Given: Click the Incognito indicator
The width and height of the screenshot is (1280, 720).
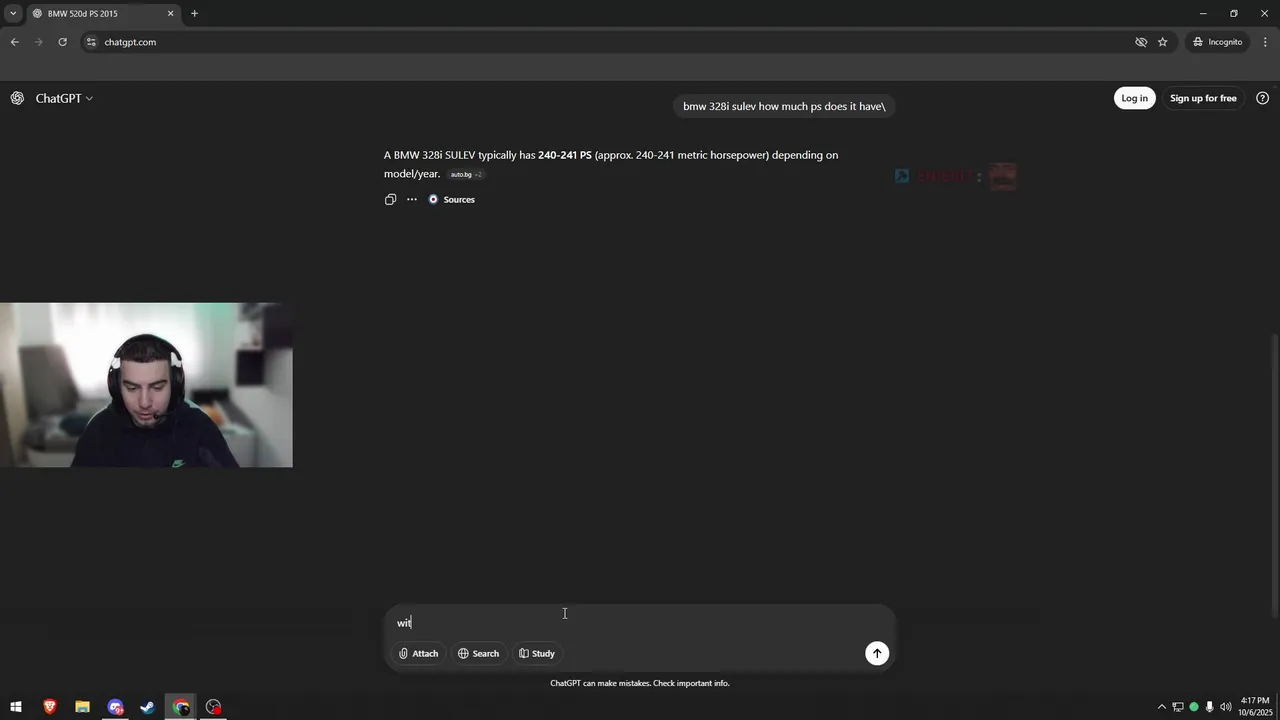Looking at the screenshot, I should coord(1217,42).
